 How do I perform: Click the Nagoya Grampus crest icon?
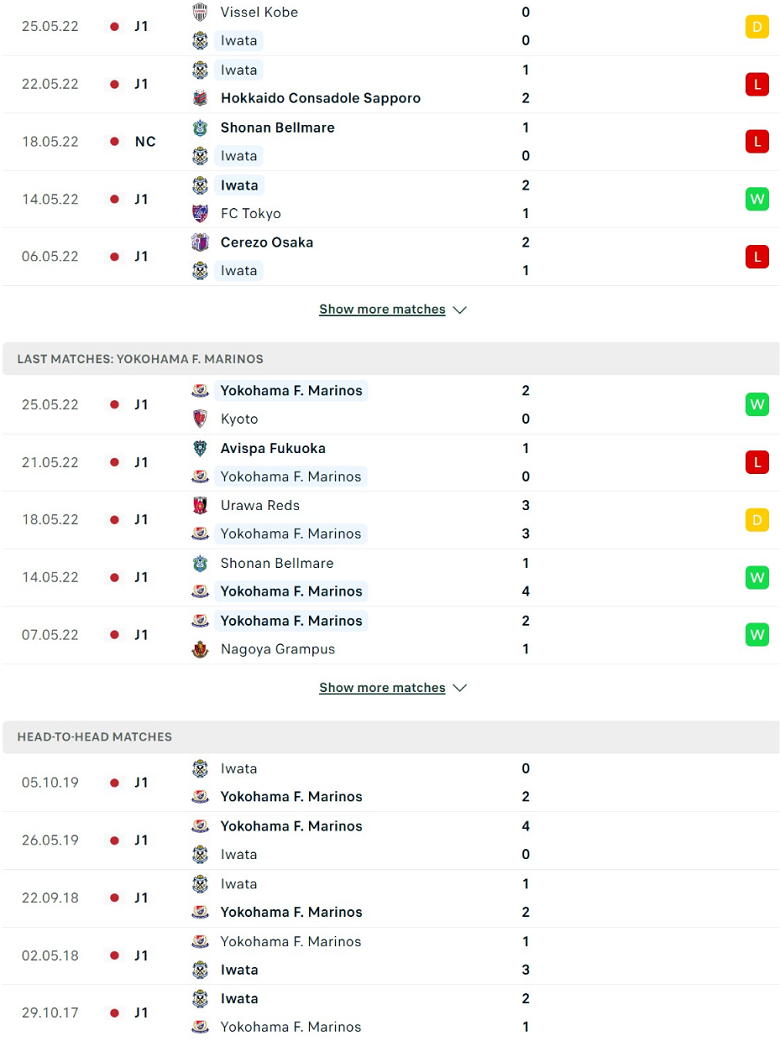click(x=200, y=649)
